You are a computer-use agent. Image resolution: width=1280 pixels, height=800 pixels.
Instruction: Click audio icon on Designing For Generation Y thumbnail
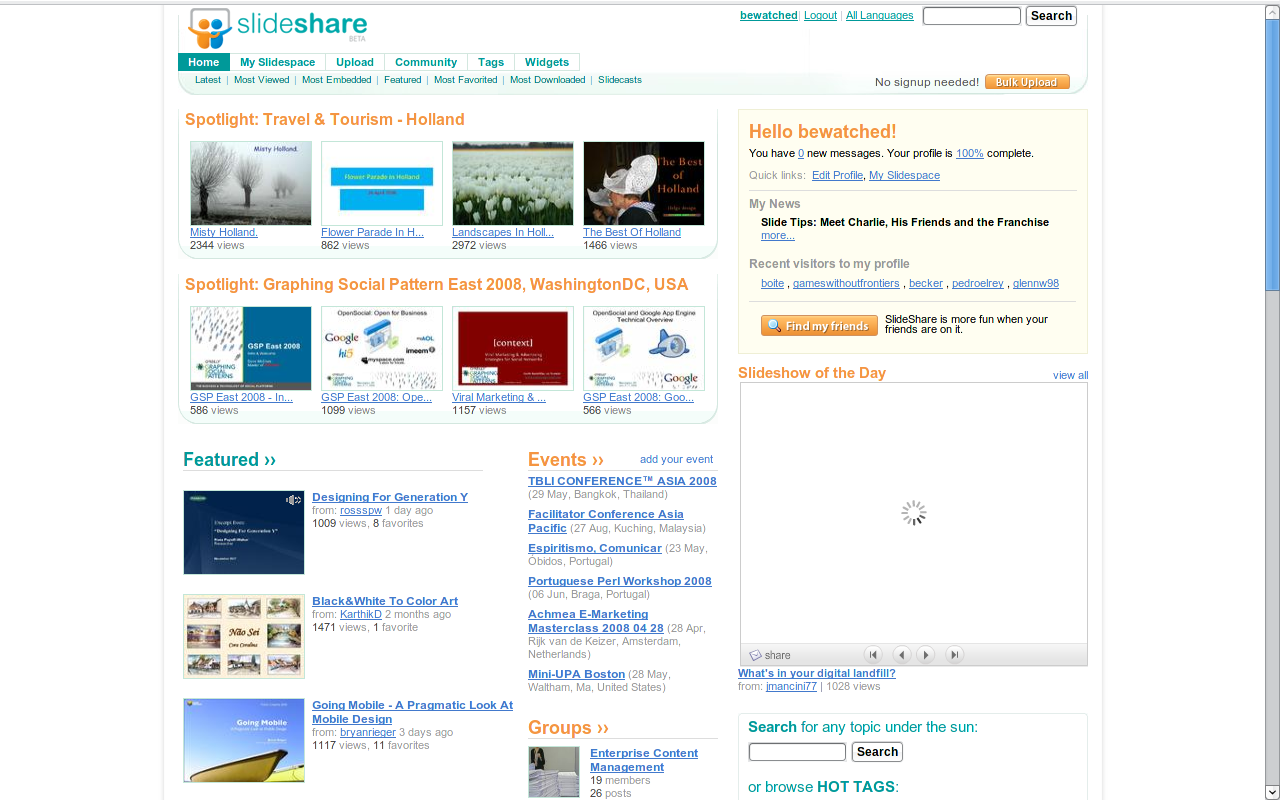[294, 500]
